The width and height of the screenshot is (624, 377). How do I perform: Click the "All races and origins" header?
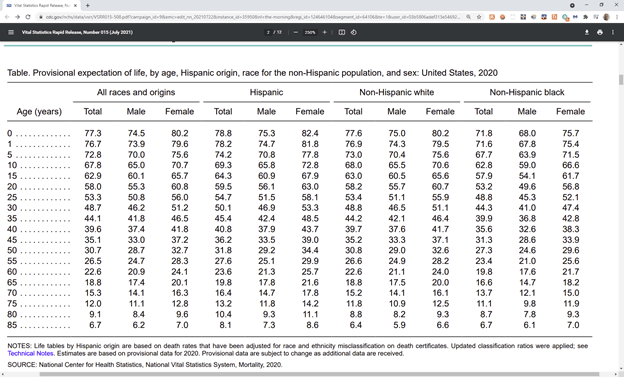click(x=136, y=92)
